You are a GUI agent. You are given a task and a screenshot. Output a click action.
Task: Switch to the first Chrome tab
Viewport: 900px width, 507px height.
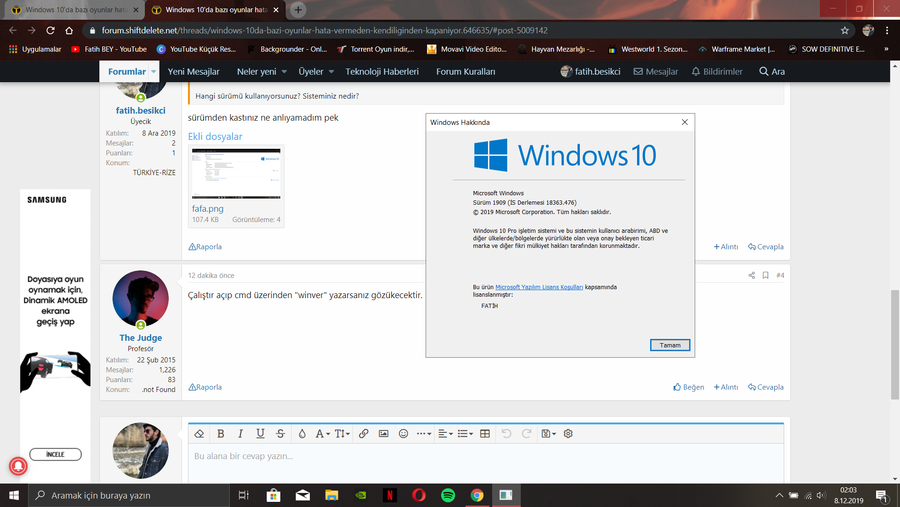(74, 10)
